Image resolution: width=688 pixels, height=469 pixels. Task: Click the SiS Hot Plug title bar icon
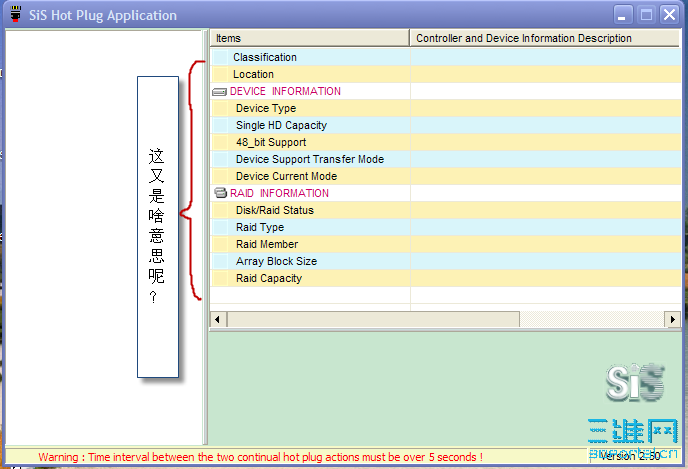click(15, 14)
